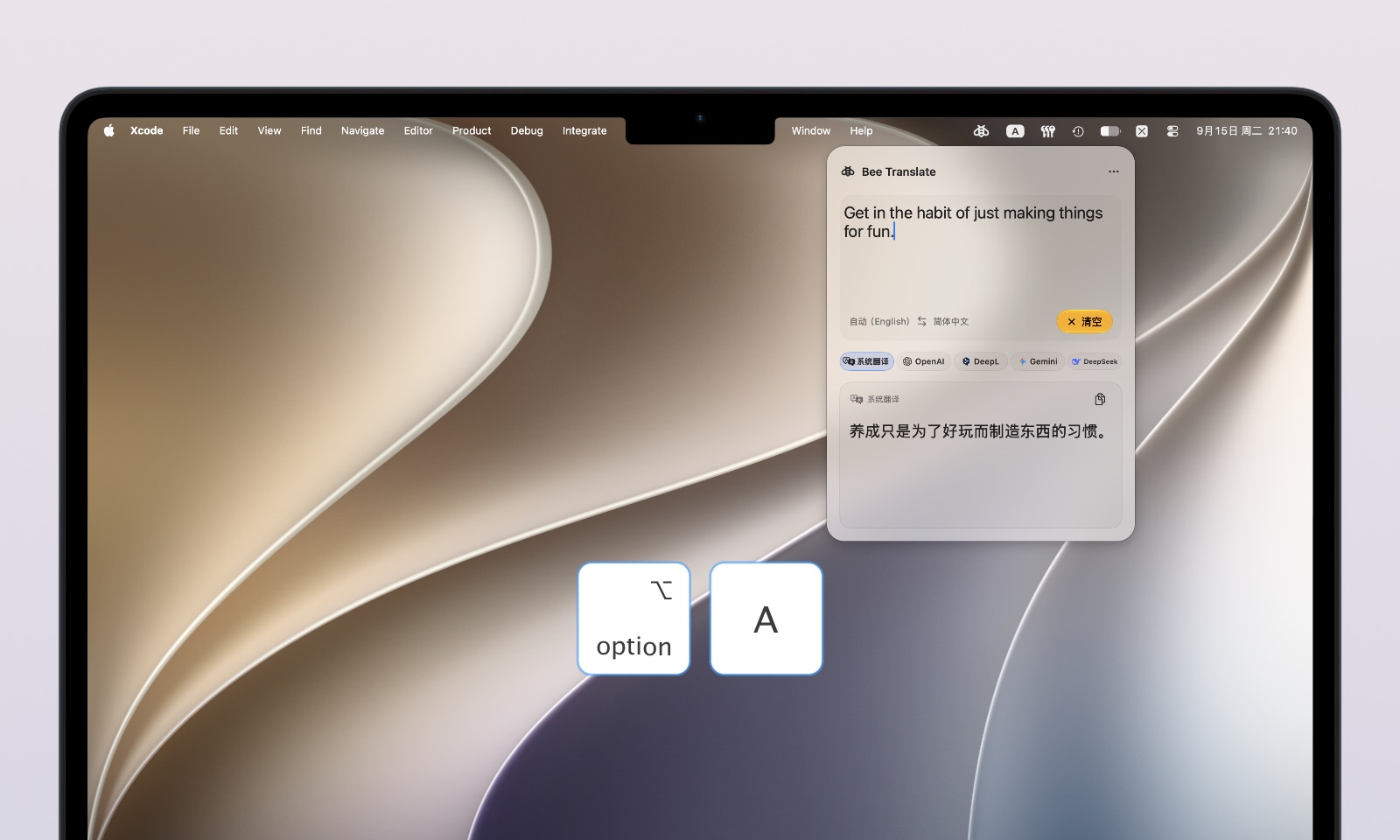
Task: Select the Gemini engine chip
Action: pyautogui.click(x=1038, y=361)
